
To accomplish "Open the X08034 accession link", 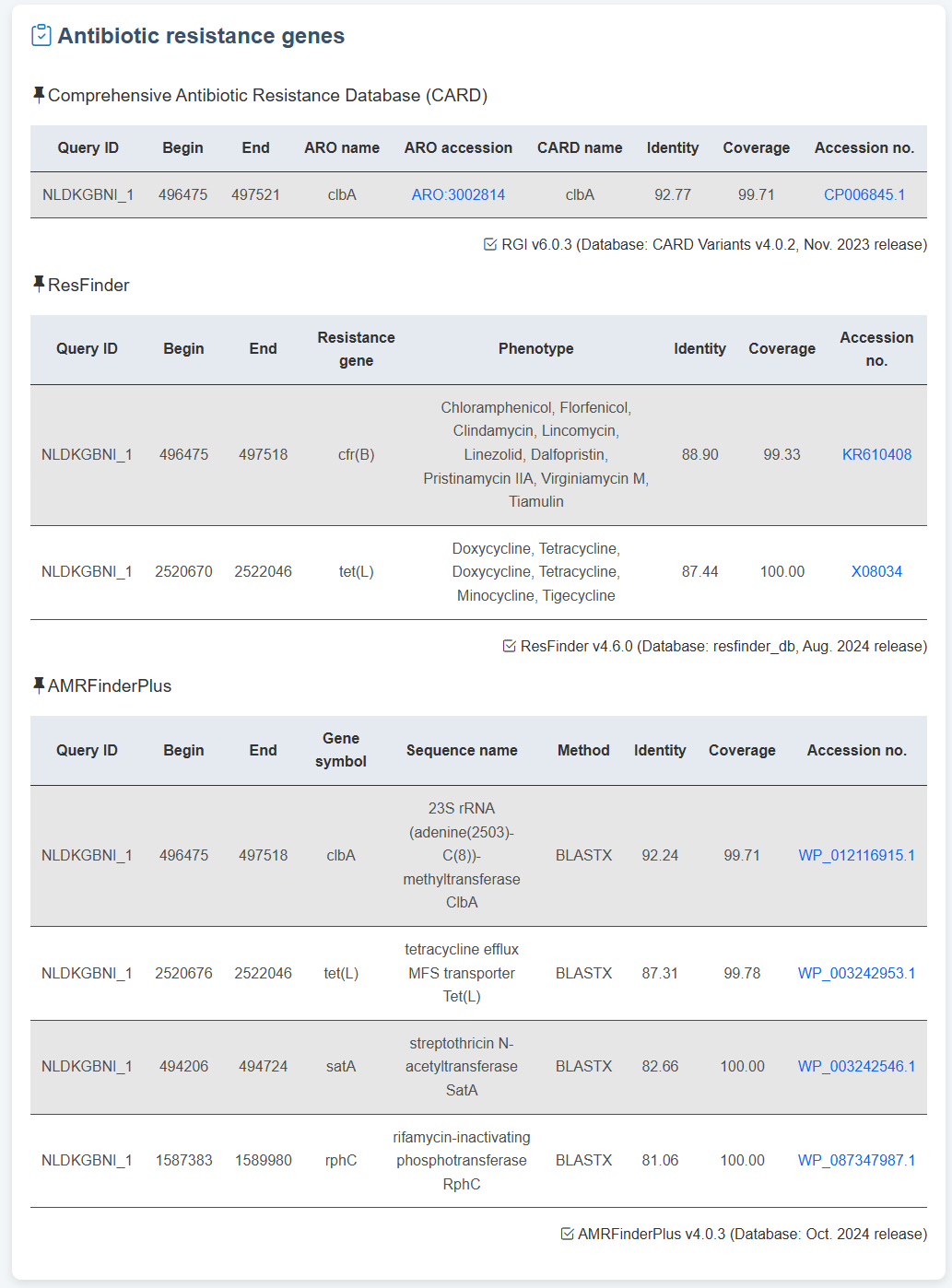I will click(876, 571).
